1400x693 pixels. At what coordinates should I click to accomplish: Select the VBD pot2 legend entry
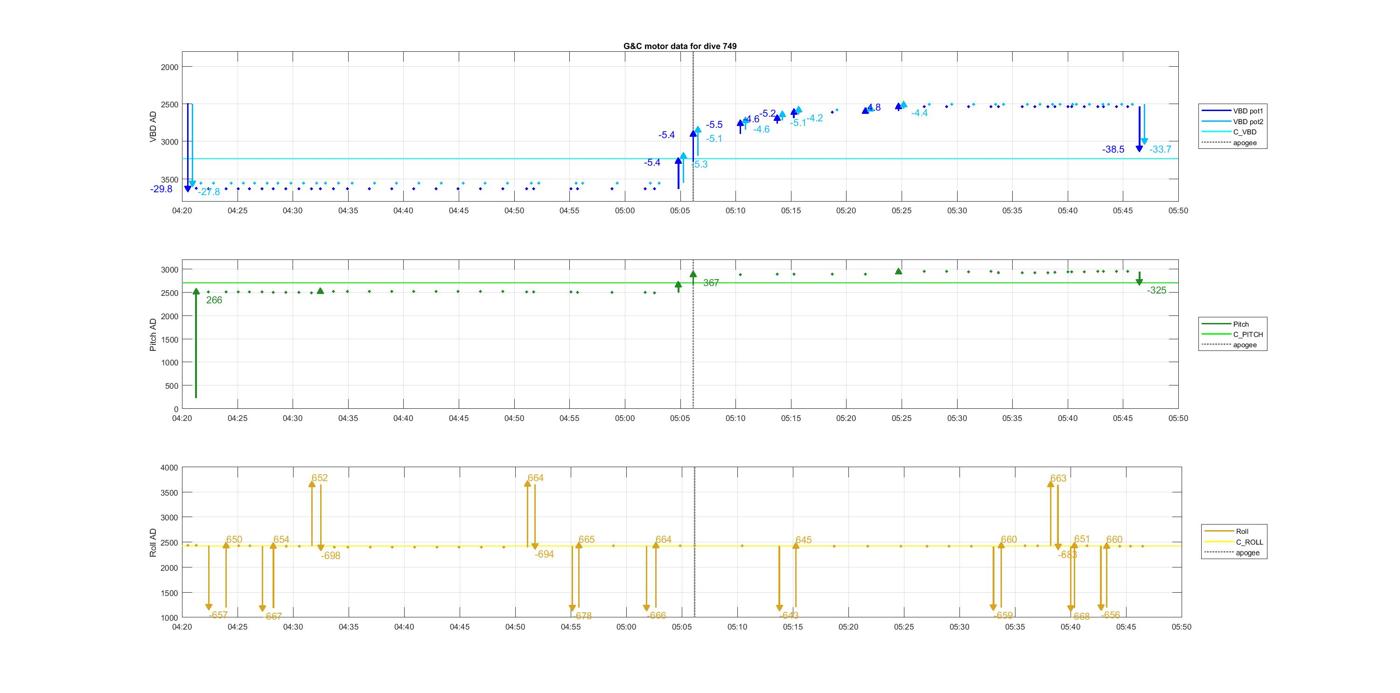(x=1234, y=122)
